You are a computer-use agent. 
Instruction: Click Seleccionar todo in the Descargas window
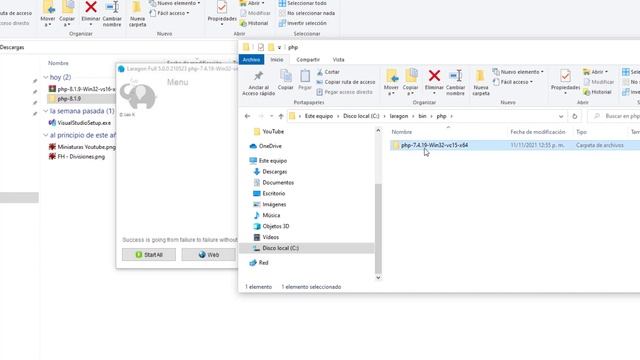pos(302,3)
